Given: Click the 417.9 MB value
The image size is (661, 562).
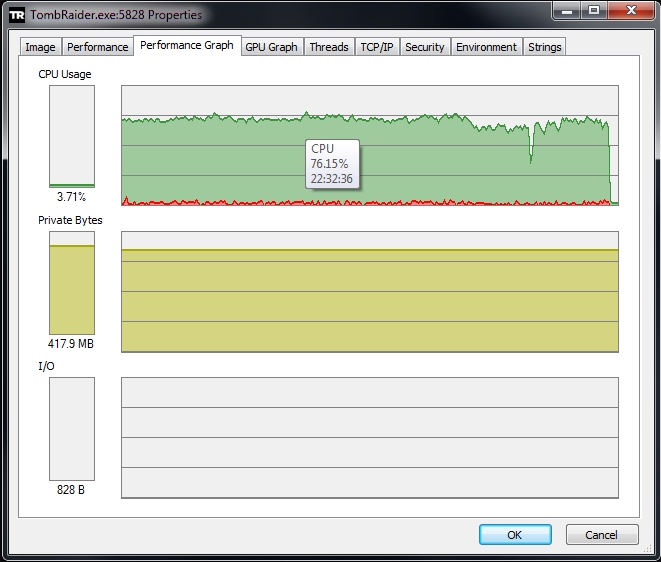Looking at the screenshot, I should tap(71, 344).
